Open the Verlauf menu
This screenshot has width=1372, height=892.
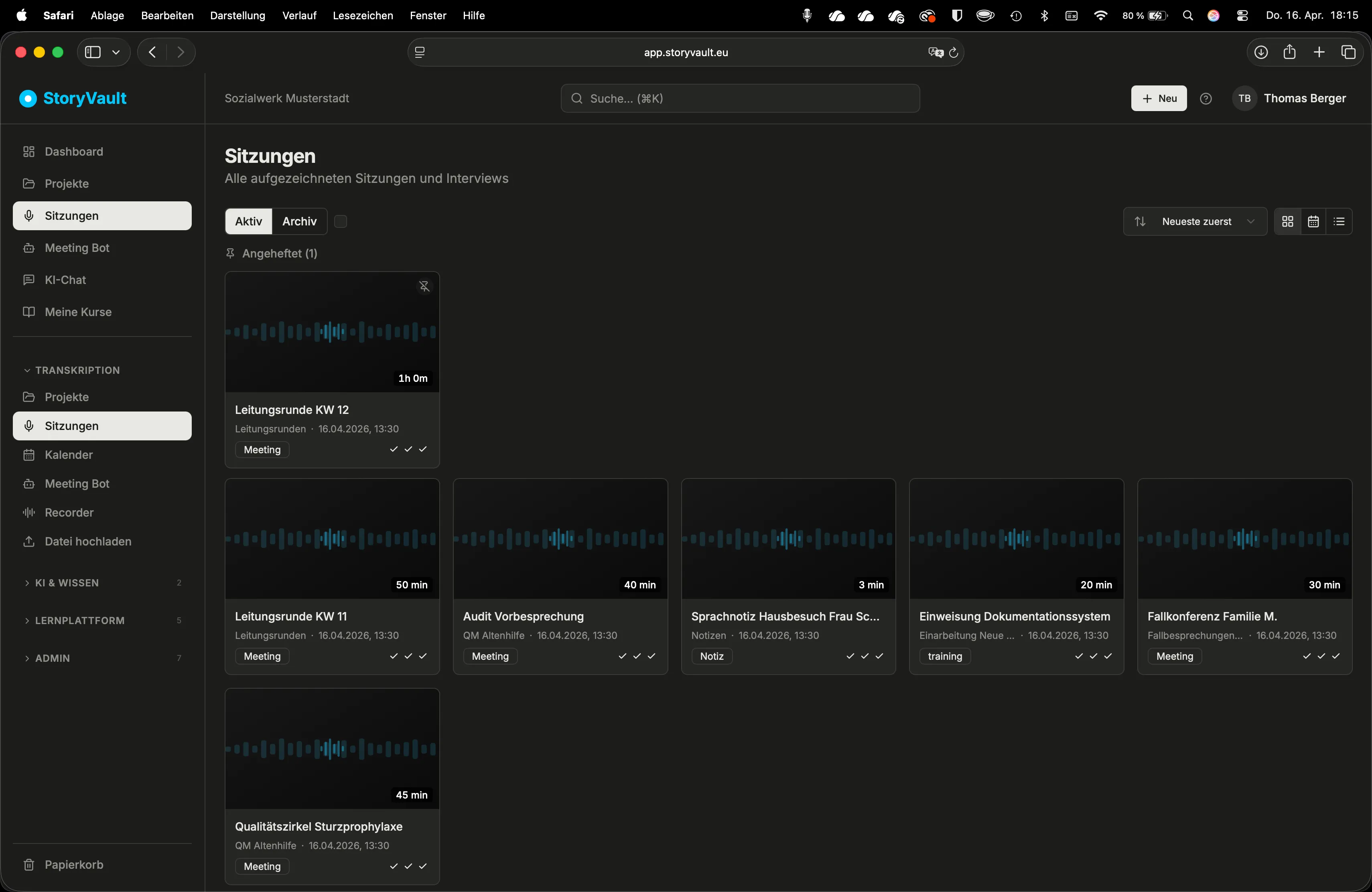pyautogui.click(x=299, y=16)
